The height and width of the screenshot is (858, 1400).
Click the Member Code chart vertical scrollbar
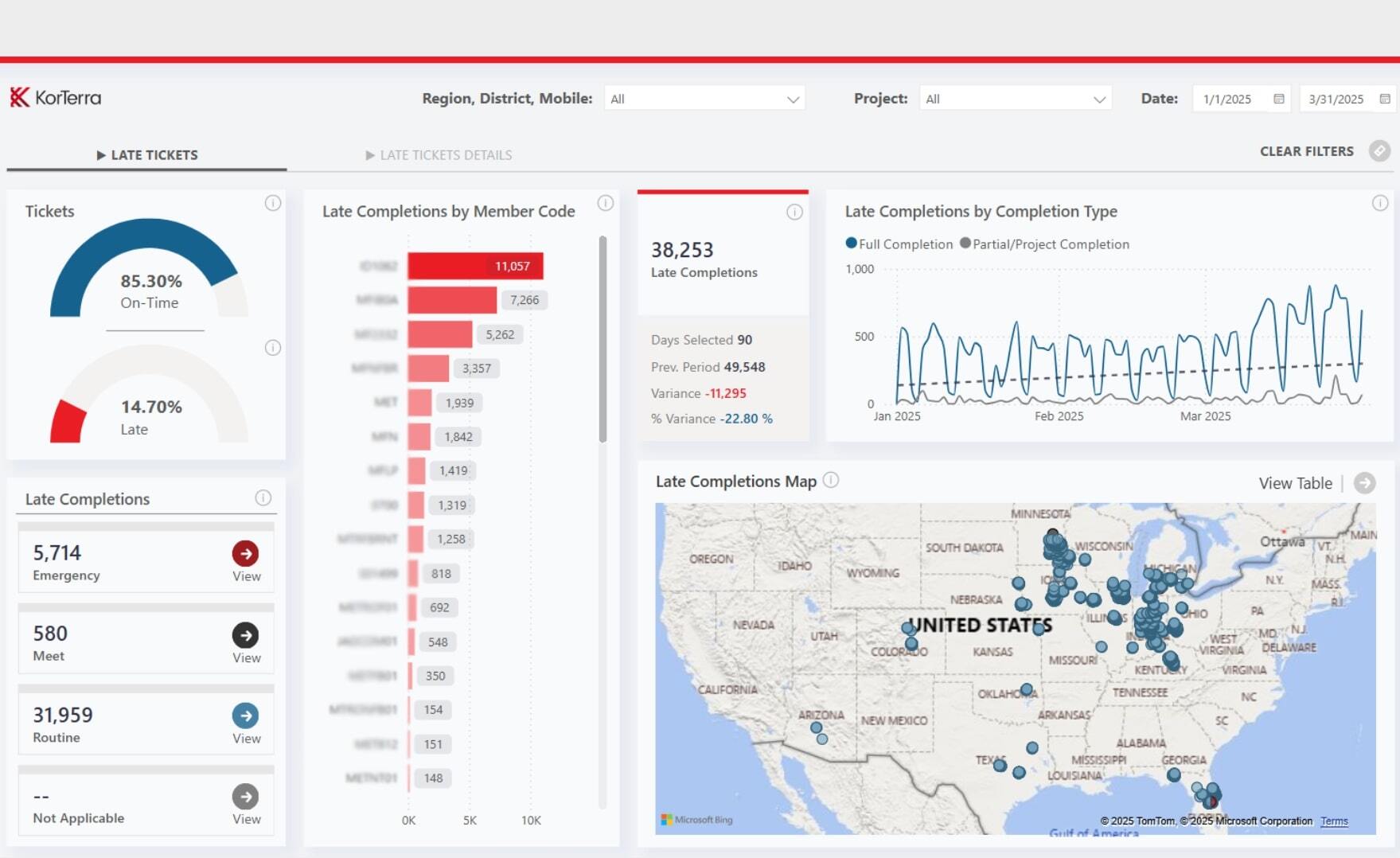tap(603, 339)
